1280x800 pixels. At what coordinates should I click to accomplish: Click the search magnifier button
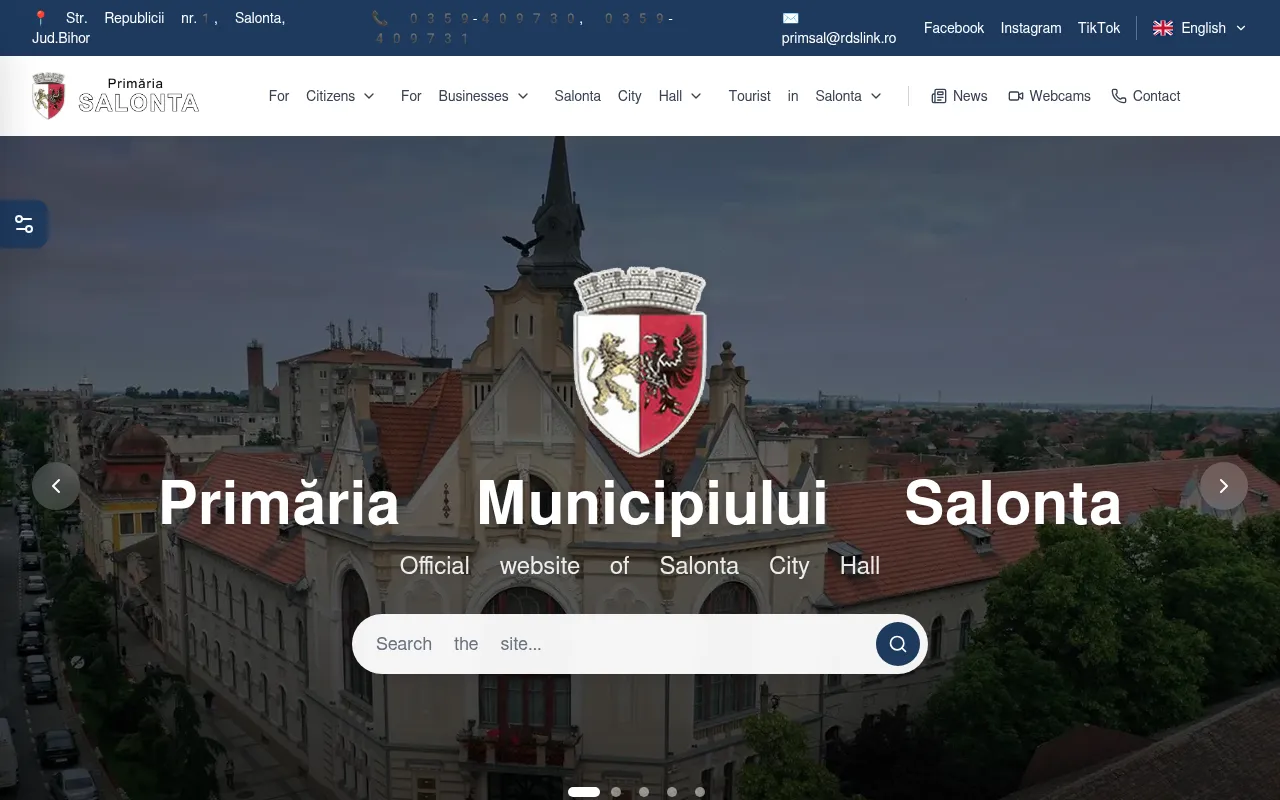click(898, 644)
